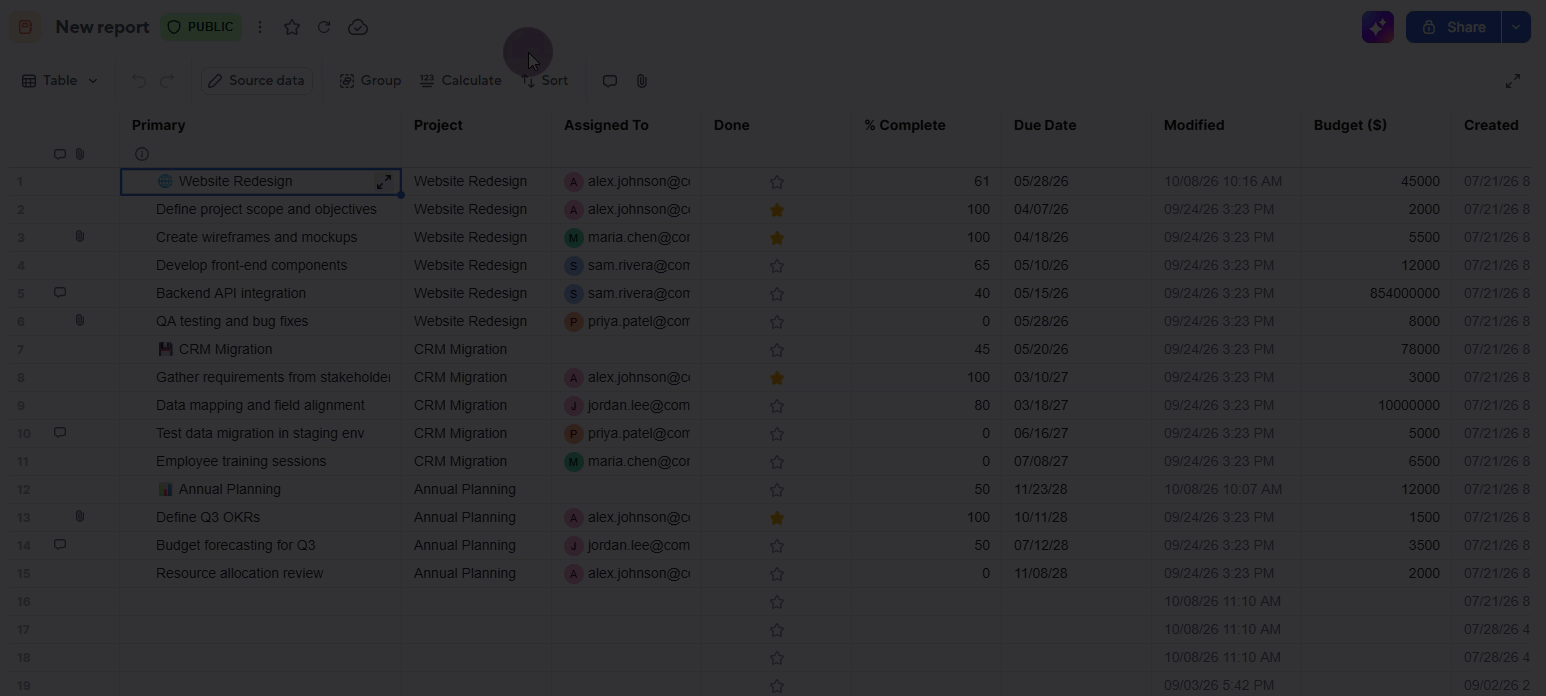
Task: Click the Group button
Action: coord(370,81)
